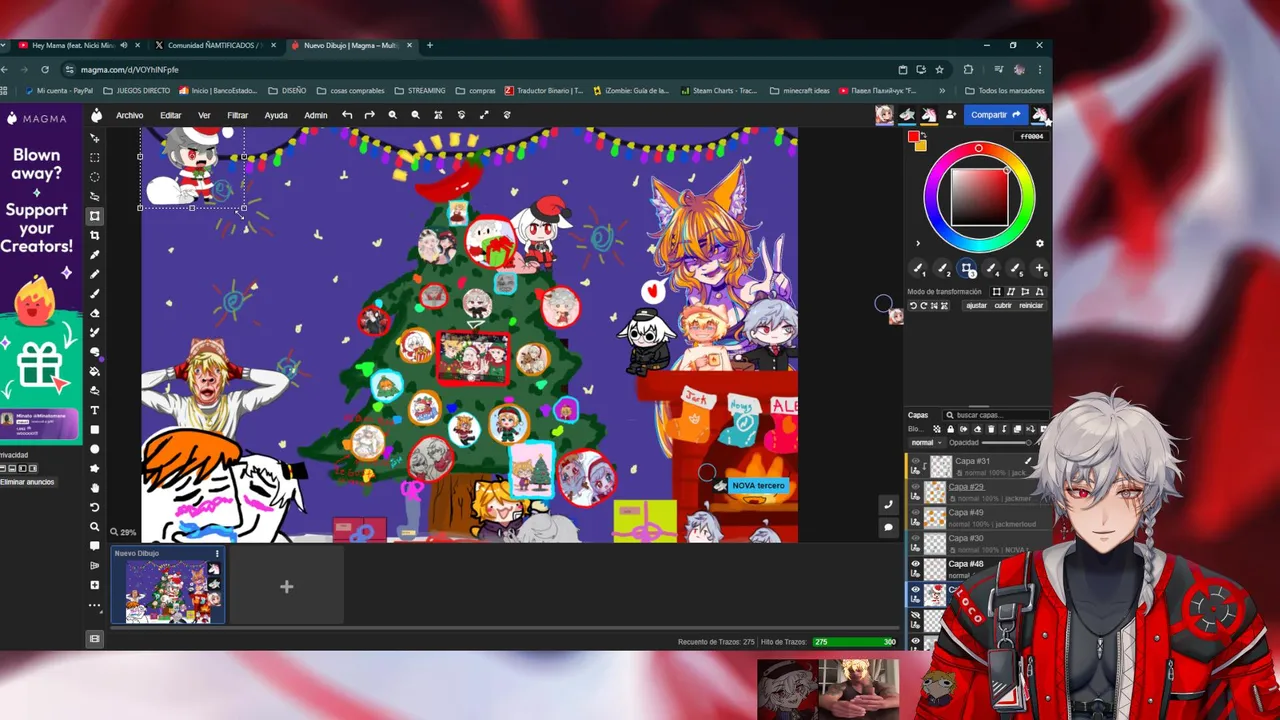1280x720 pixels.
Task: Add a new drawing page with plus
Action: click(x=286, y=587)
